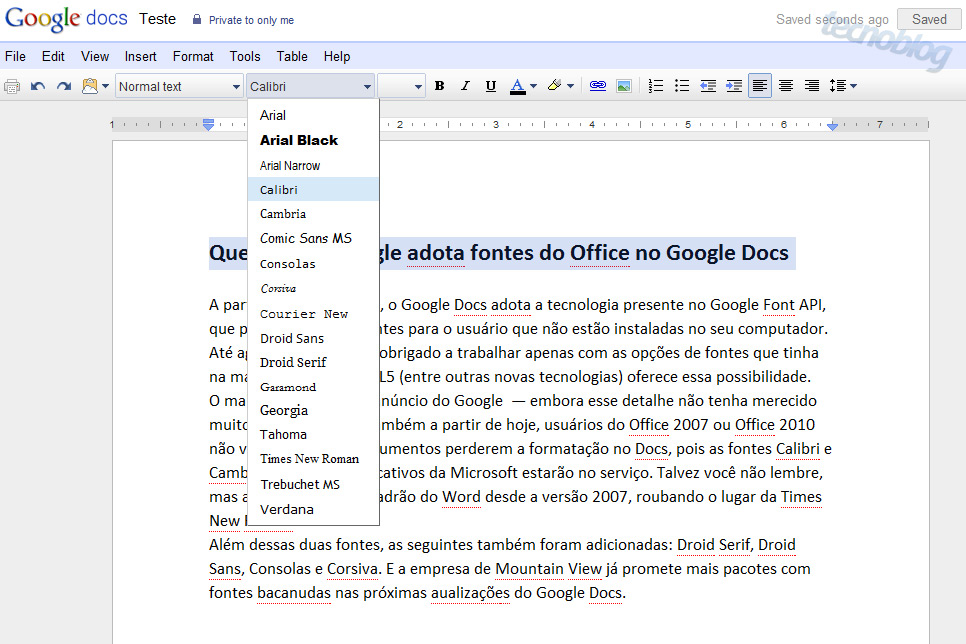This screenshot has width=966, height=644.
Task: Toggle left text alignment
Action: [x=760, y=86]
